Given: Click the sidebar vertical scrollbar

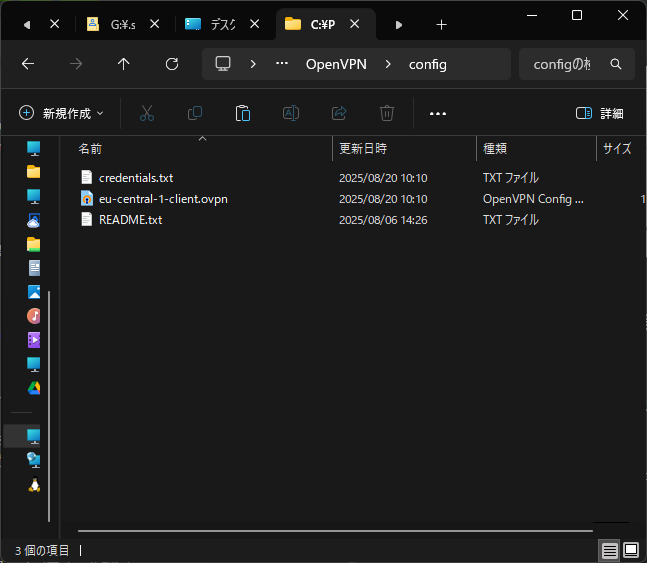Looking at the screenshot, I should [x=49, y=407].
